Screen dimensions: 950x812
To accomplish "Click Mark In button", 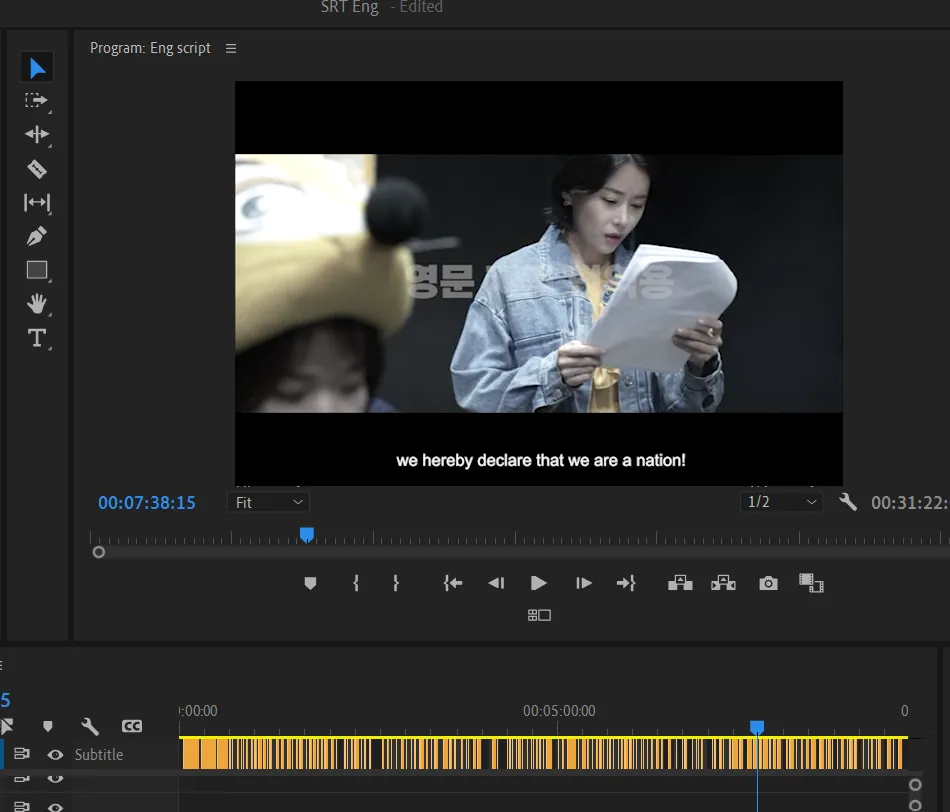I will [356, 583].
